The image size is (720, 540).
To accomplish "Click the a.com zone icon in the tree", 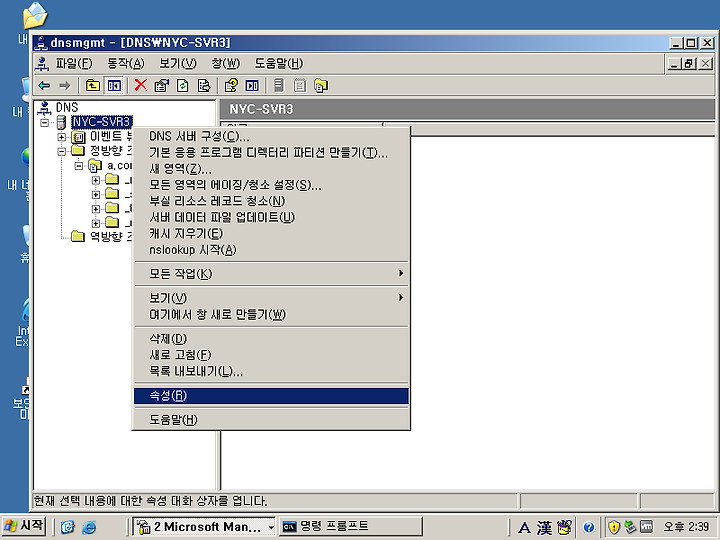I will point(95,165).
